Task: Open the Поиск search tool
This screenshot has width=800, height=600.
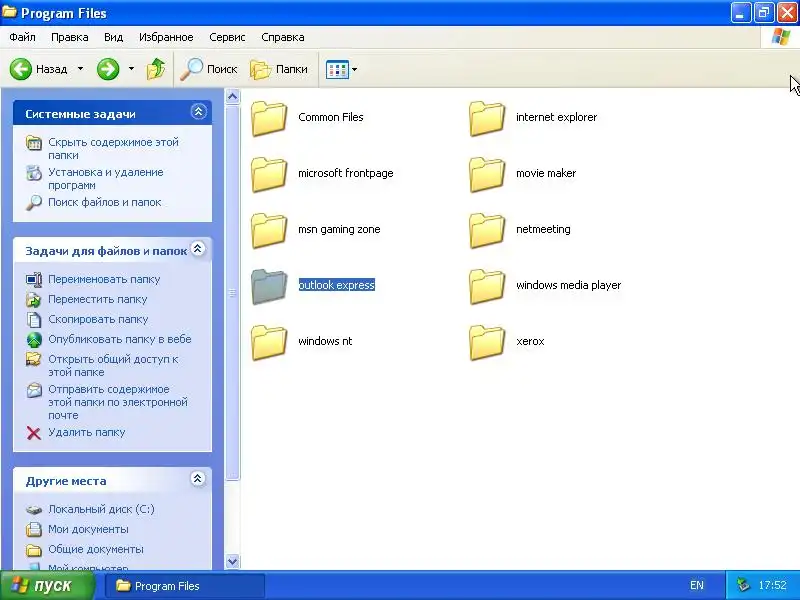Action: 209,69
